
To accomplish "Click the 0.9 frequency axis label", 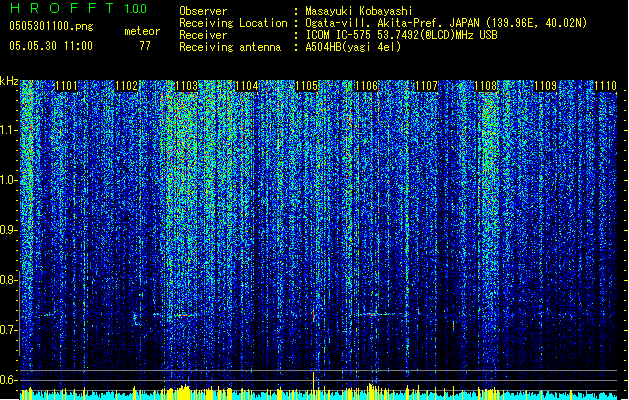I will [x=9, y=230].
